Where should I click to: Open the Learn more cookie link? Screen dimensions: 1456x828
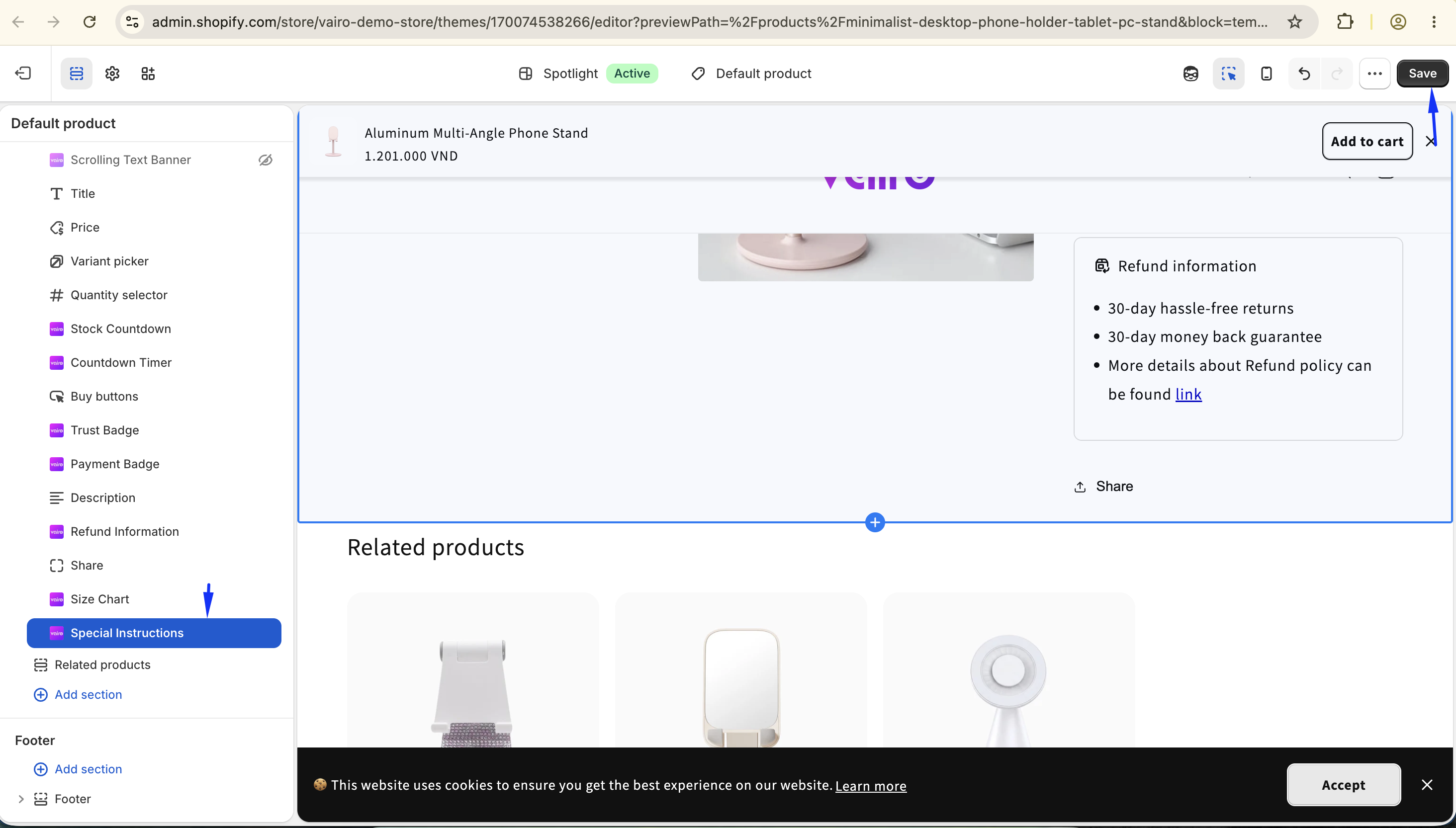coord(871,786)
